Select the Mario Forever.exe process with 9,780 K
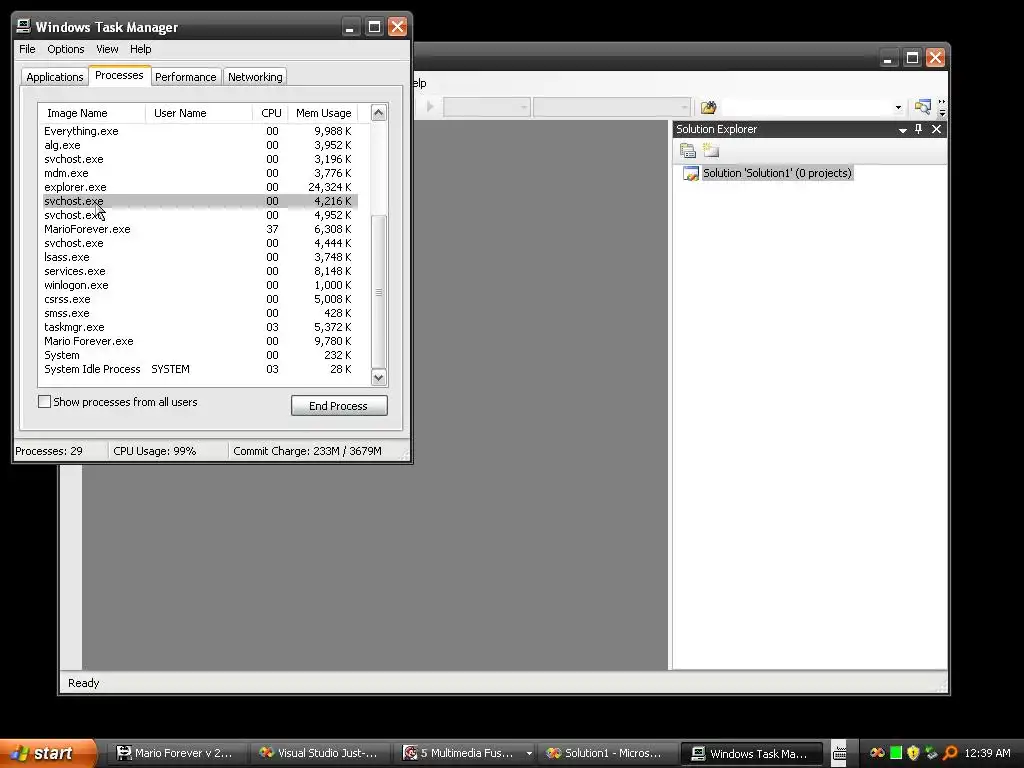This screenshot has height=768, width=1024. pos(200,341)
